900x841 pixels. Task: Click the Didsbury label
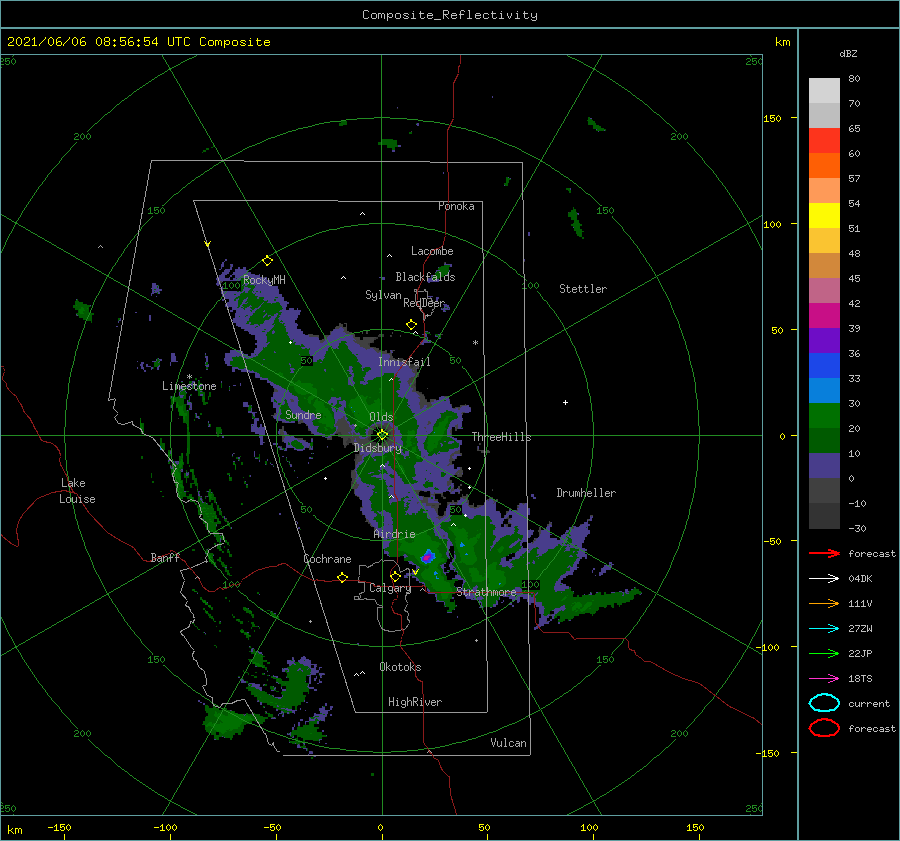click(378, 448)
